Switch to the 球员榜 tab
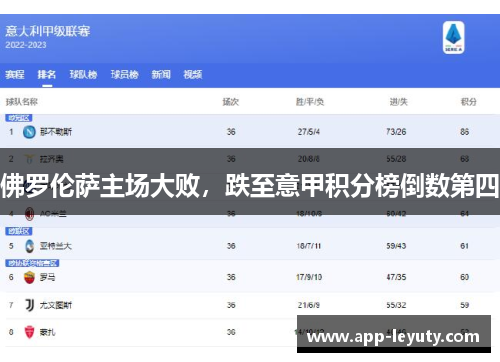 point(124,74)
